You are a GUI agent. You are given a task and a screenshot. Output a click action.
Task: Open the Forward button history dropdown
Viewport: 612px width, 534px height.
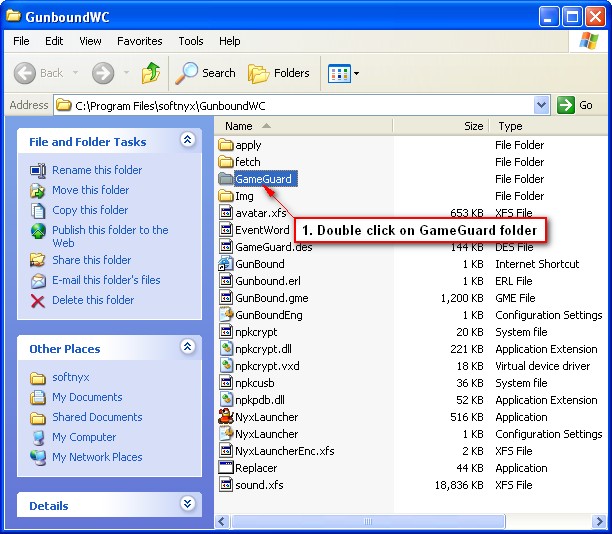[126, 73]
